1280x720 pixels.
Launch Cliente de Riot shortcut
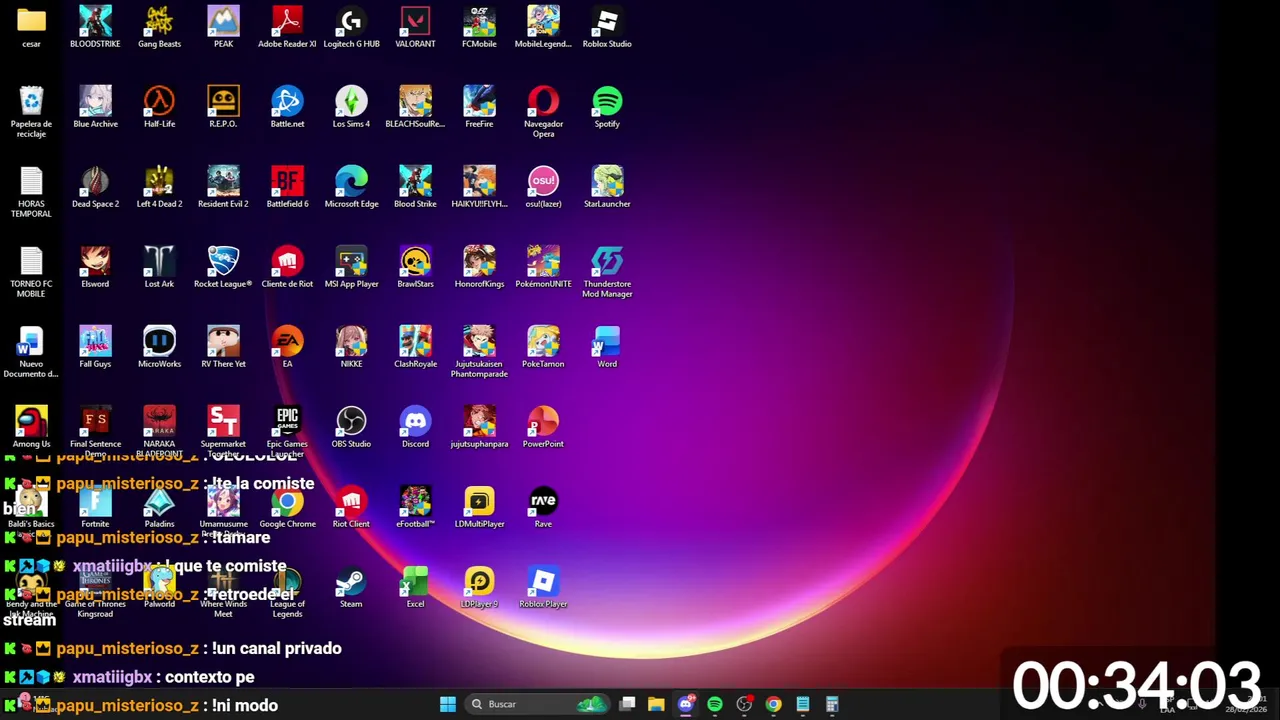pyautogui.click(x=287, y=267)
